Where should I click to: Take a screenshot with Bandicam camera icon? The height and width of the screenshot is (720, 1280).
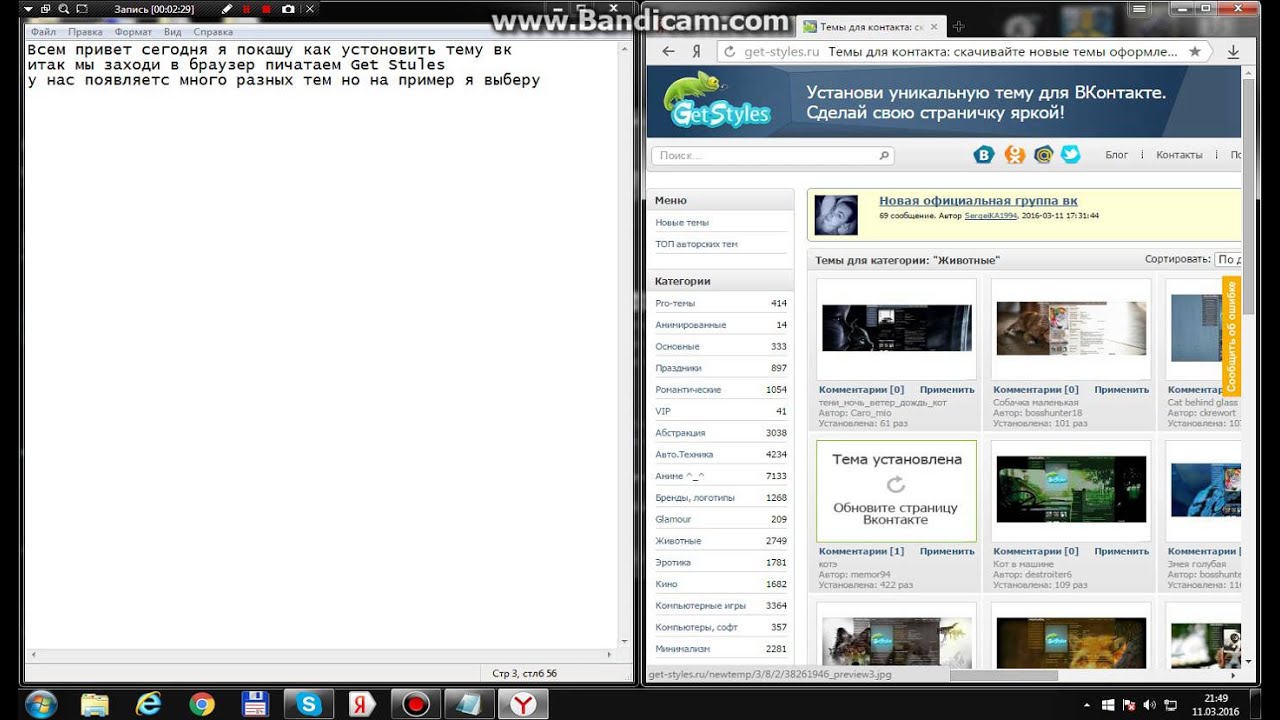coord(288,9)
